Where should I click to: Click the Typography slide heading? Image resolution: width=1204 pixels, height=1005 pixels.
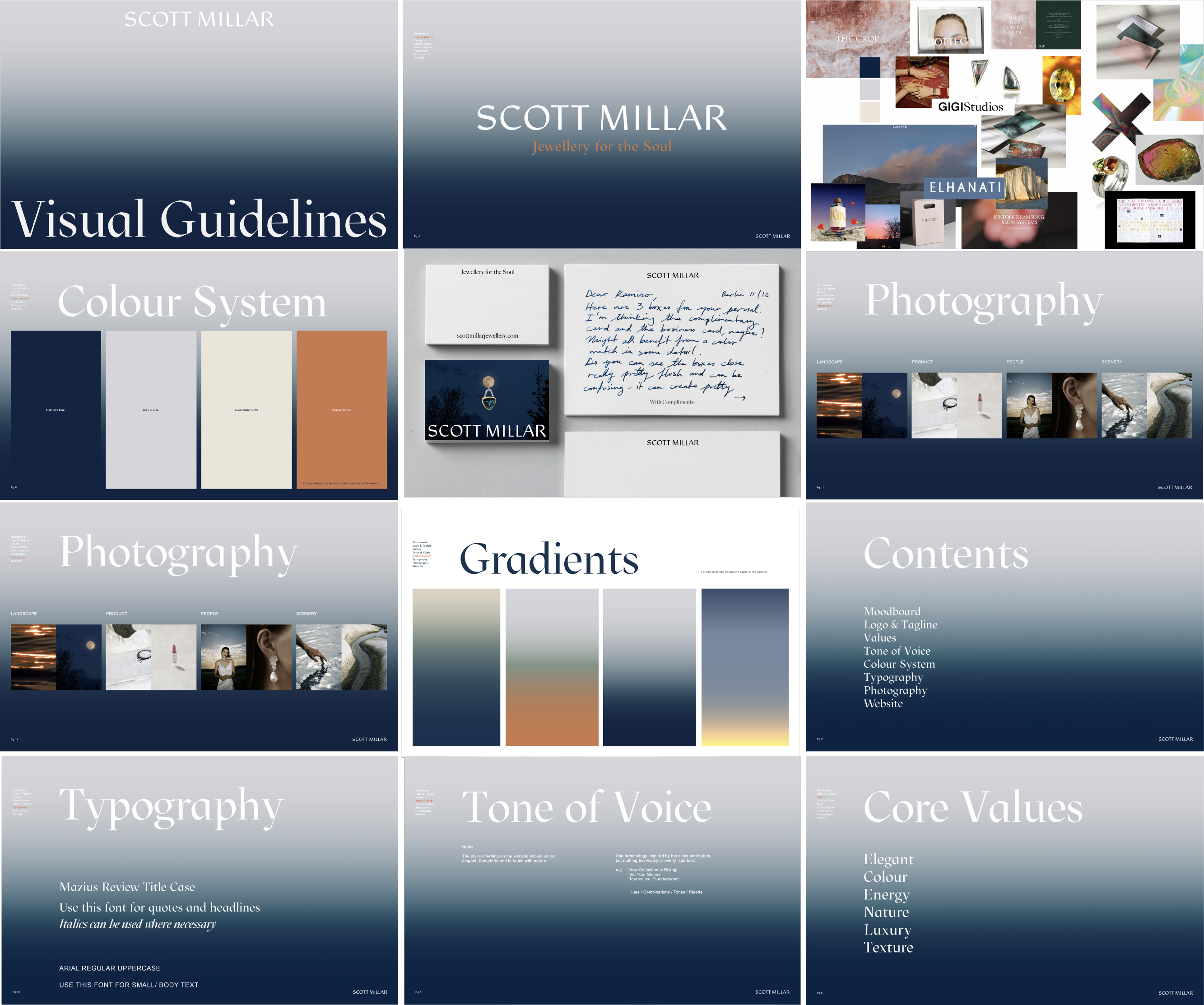tap(171, 805)
